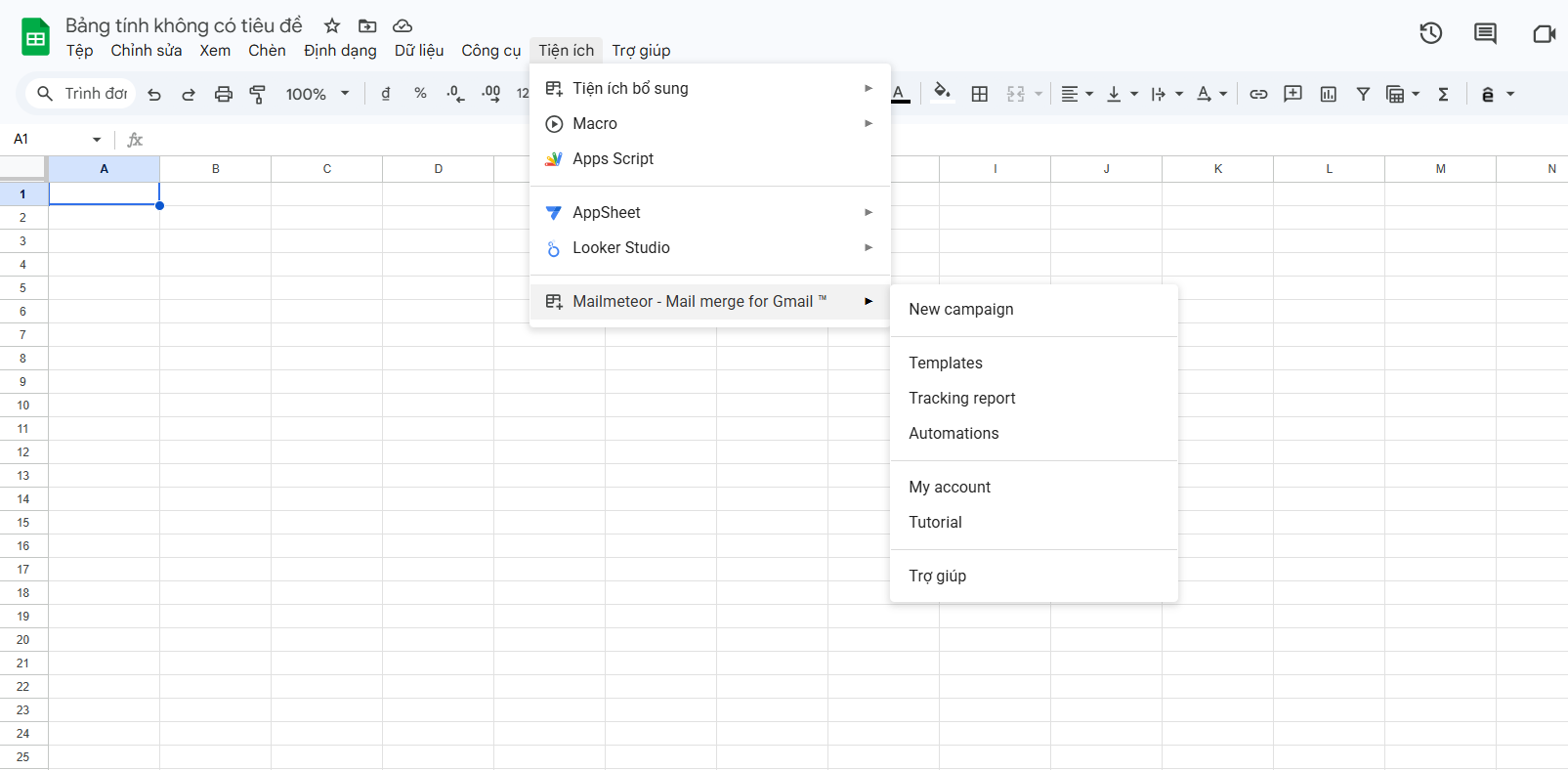This screenshot has height=770, width=1568.
Task: Open Apps Script from the menu
Action: (613, 159)
